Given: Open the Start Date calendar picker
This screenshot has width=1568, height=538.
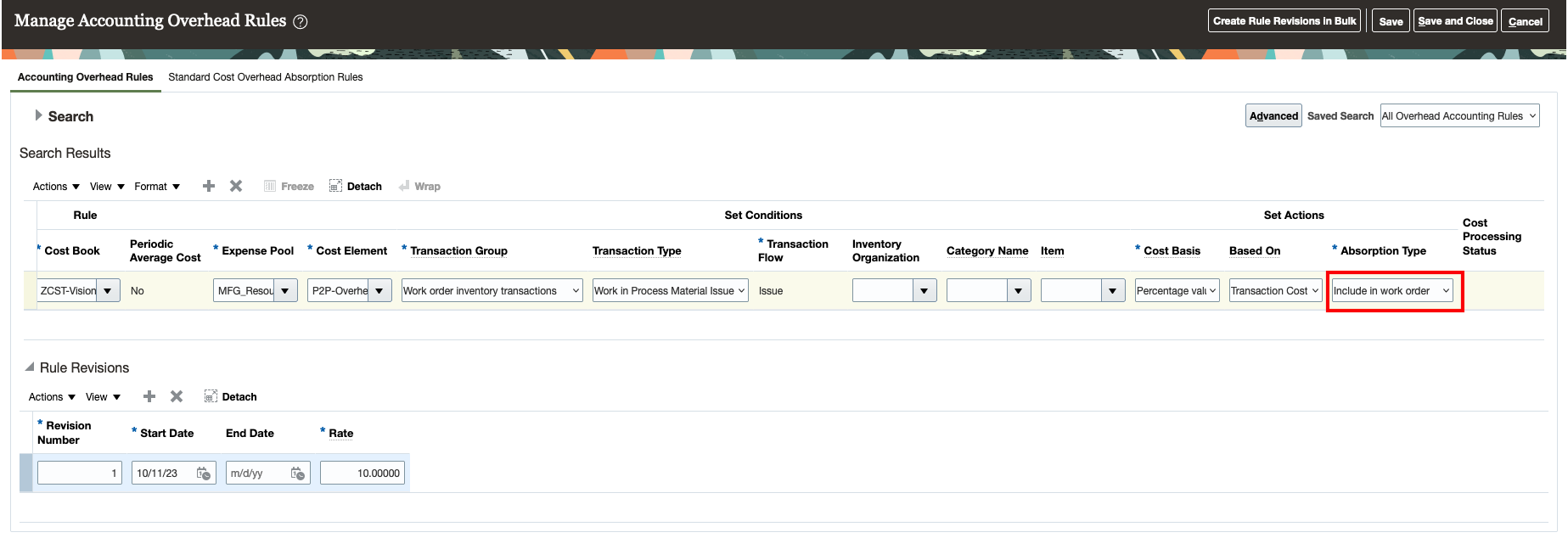Looking at the screenshot, I should (204, 474).
